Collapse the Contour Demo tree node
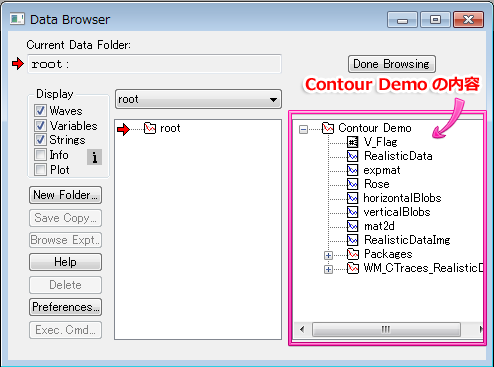This screenshot has height=367, width=494. point(303,129)
